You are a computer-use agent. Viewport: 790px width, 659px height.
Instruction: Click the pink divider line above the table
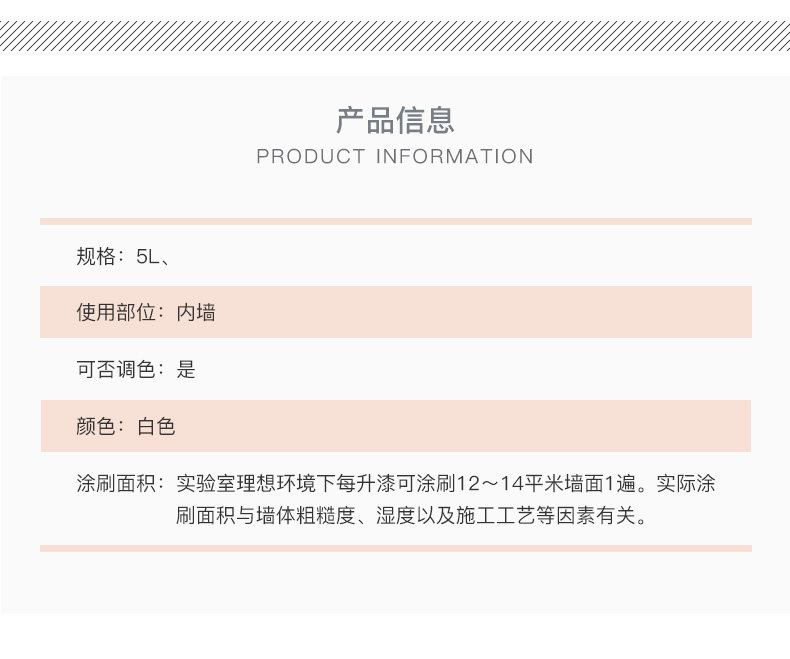point(395,221)
